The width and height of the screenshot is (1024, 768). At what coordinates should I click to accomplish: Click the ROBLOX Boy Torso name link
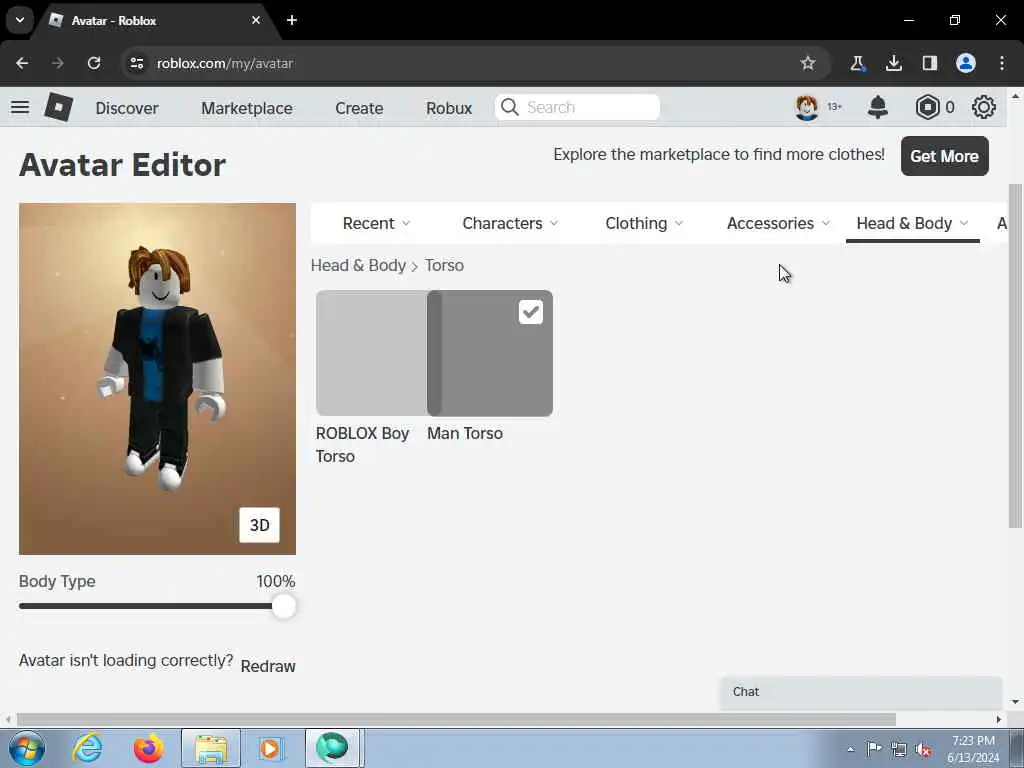pyautogui.click(x=362, y=445)
